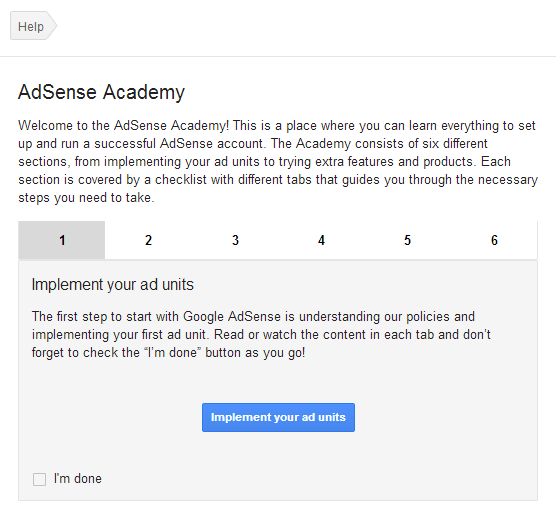Select section tab 5
The image size is (556, 512).
click(x=407, y=240)
